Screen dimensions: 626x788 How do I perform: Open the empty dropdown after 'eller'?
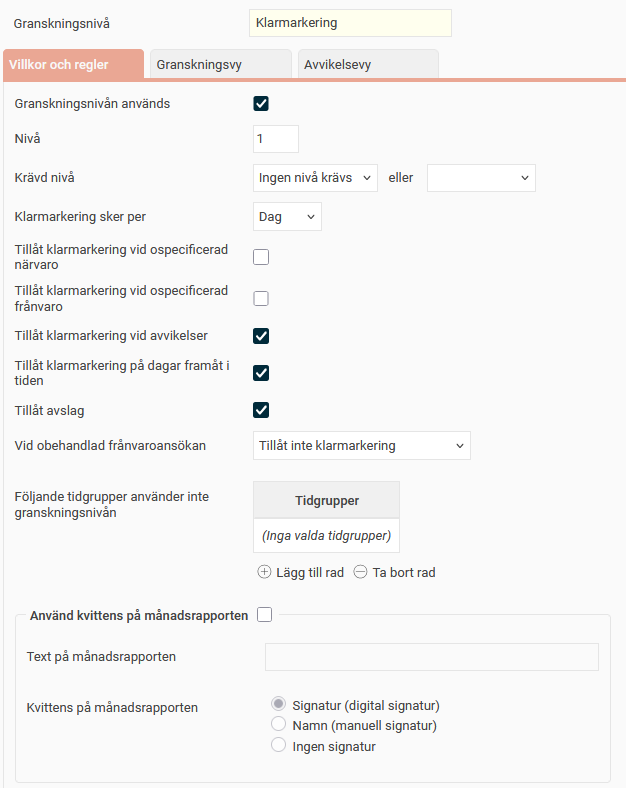pos(481,178)
